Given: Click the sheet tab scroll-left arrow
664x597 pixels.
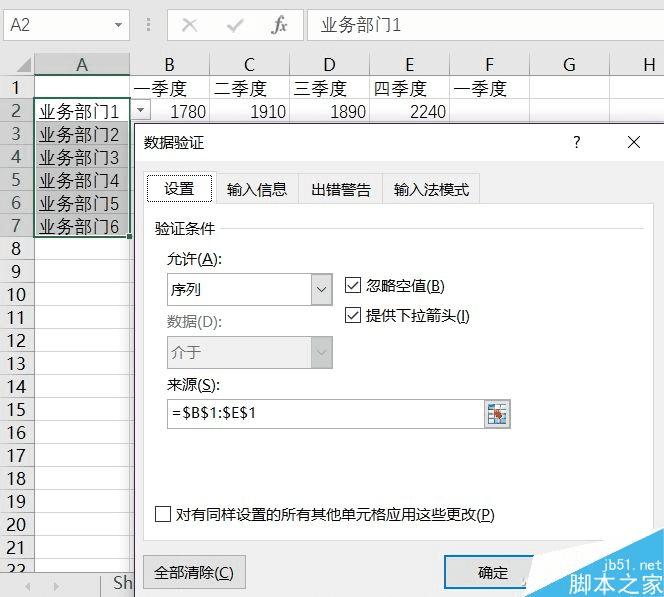Looking at the screenshot, I should pyautogui.click(x=28, y=586).
